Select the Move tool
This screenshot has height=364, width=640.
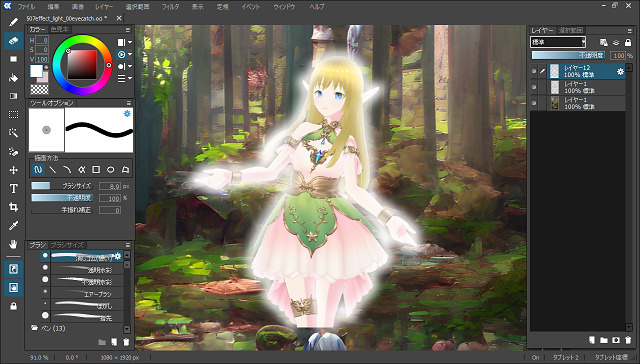click(x=13, y=170)
